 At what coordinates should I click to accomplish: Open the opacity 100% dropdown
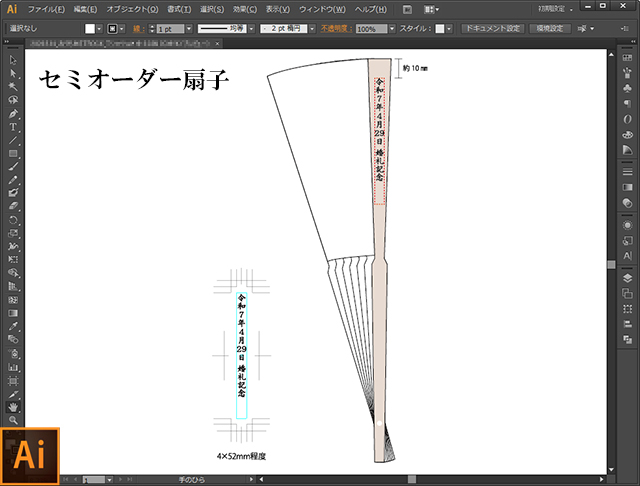[x=392, y=29]
